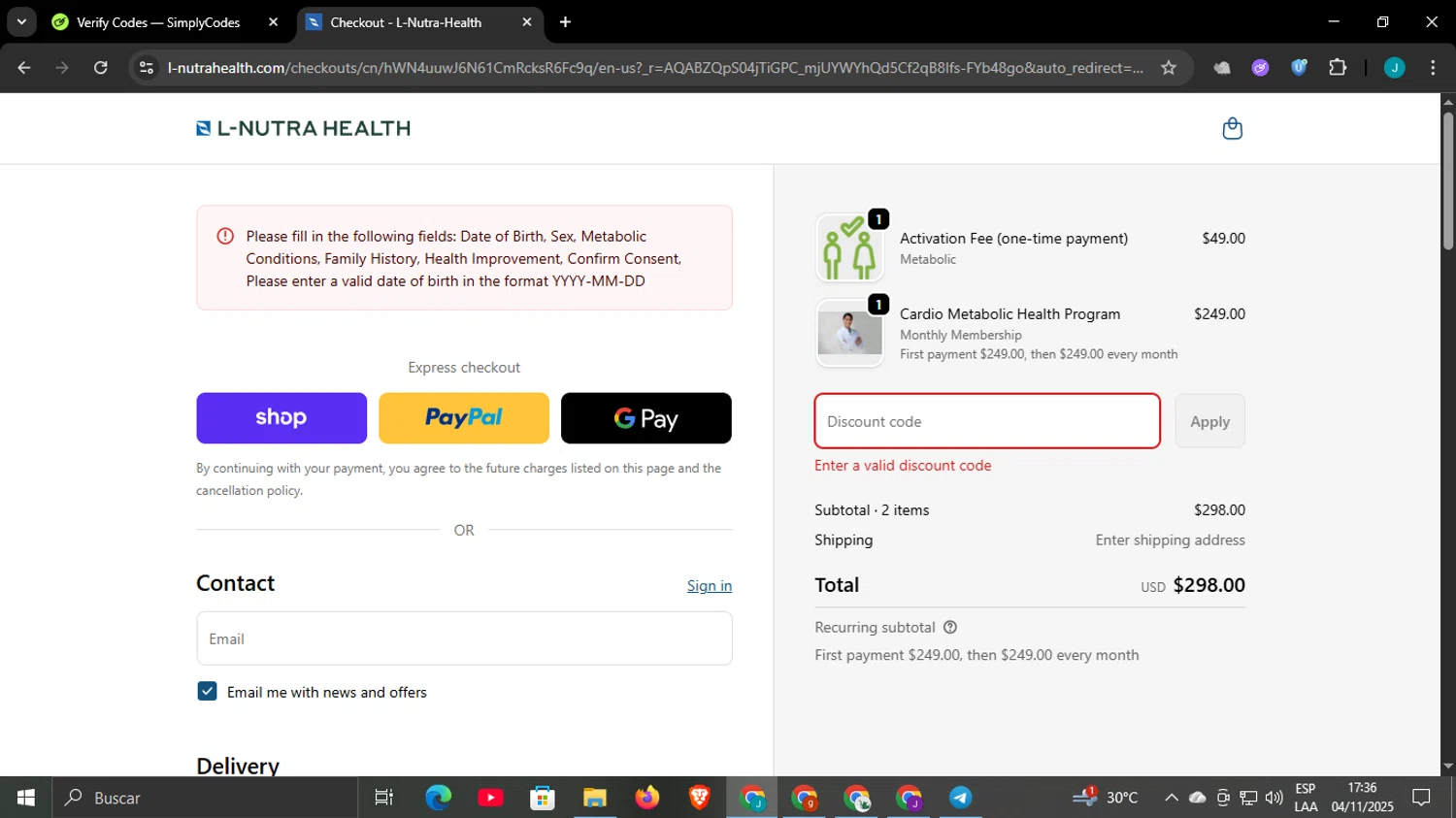The width and height of the screenshot is (1456, 818).
Task: Open the weather widget showing 30°C
Action: (1106, 798)
